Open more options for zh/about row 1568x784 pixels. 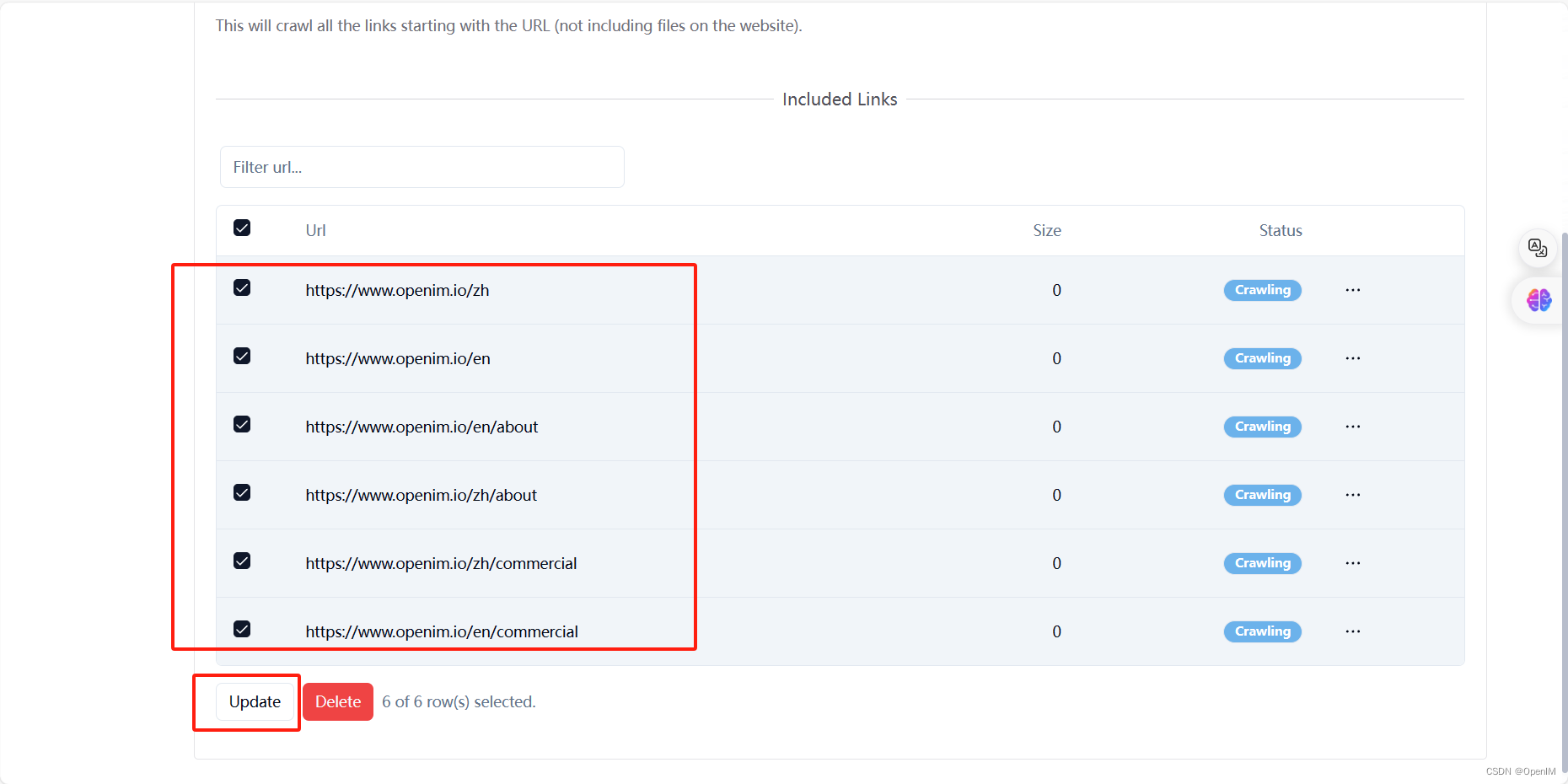click(x=1353, y=495)
